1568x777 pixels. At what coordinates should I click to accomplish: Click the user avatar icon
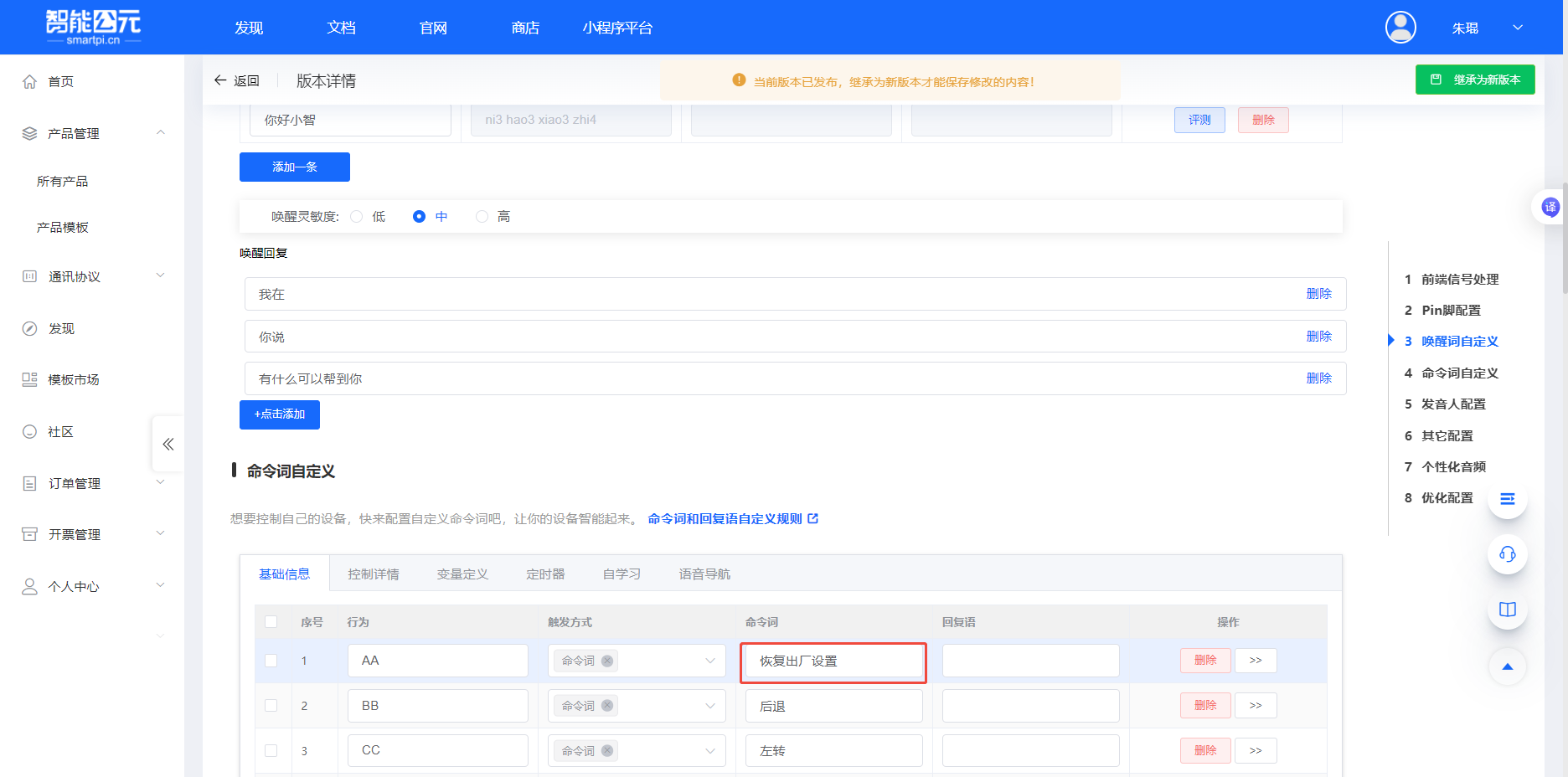(x=1400, y=27)
